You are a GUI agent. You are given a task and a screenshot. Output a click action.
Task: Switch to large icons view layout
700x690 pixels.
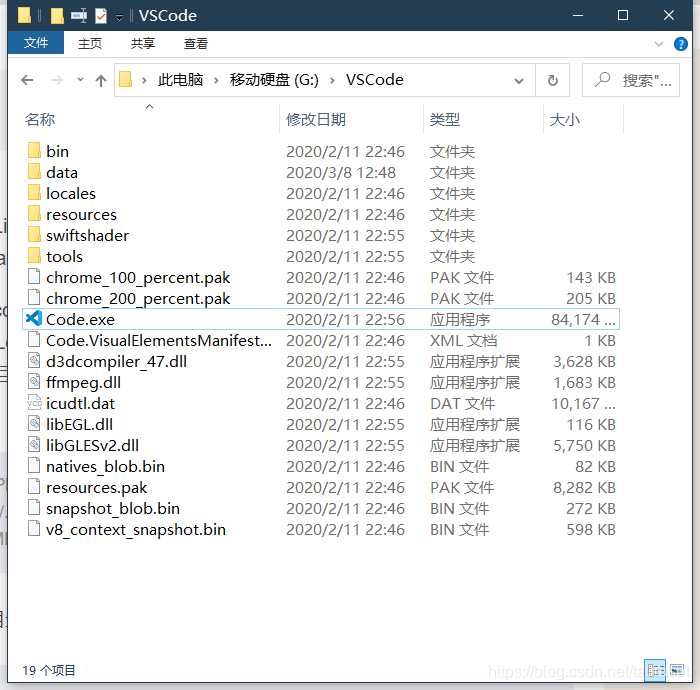point(677,670)
